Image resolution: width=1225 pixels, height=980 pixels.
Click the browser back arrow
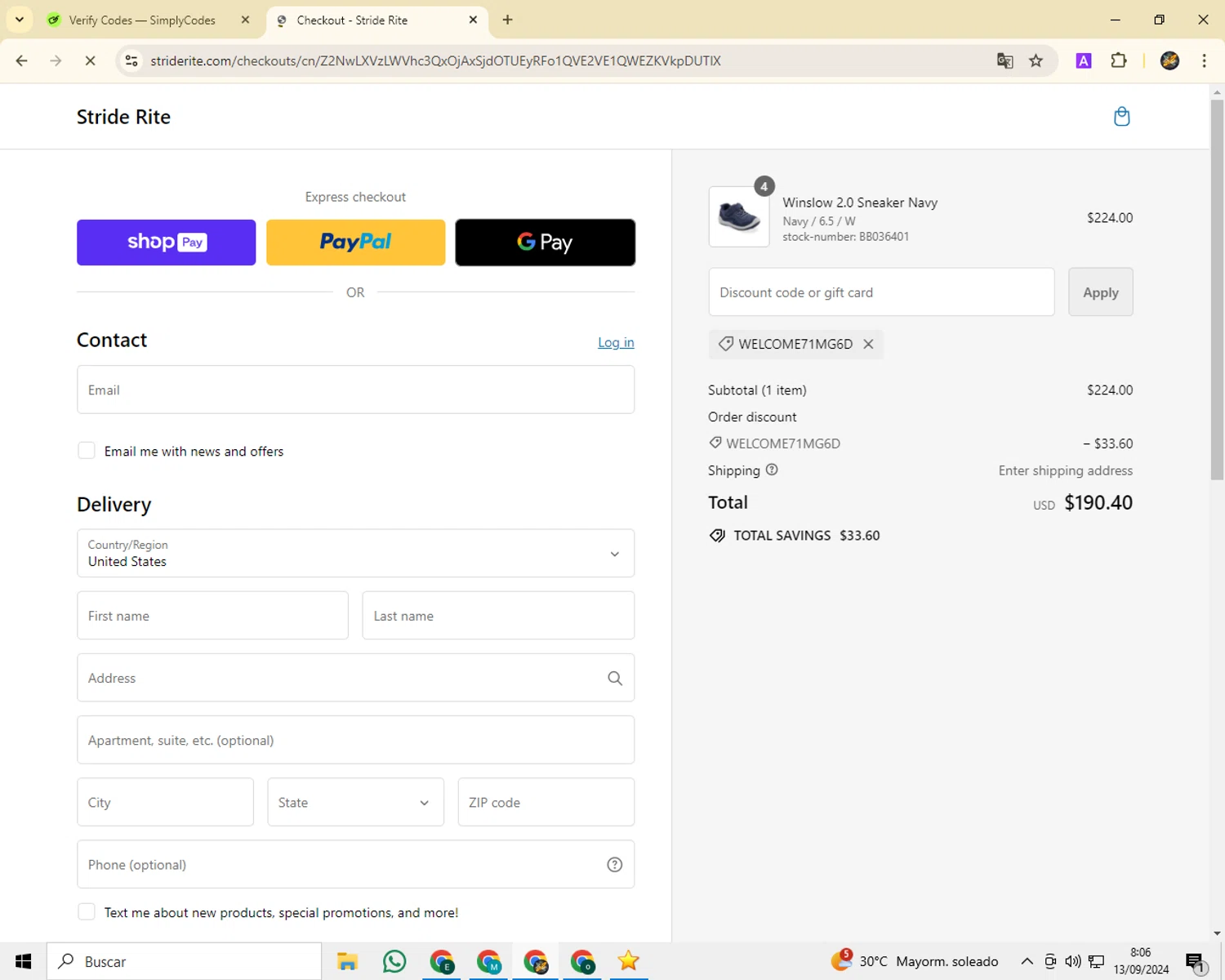[22, 60]
